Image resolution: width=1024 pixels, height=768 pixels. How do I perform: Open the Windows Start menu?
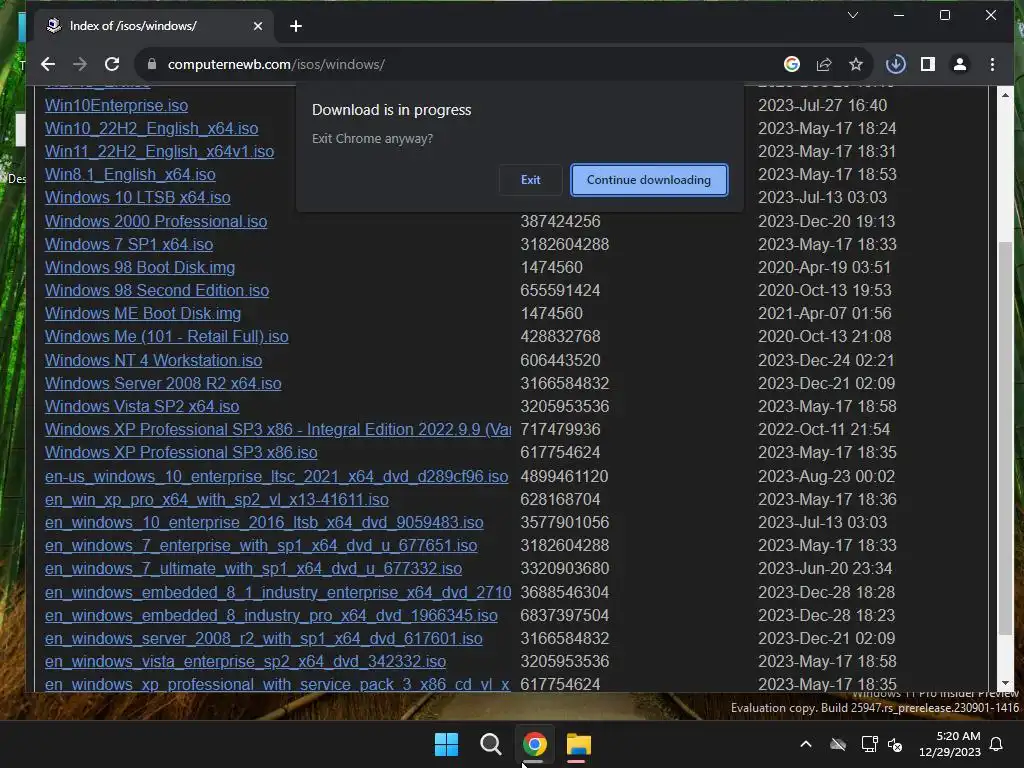pyautogui.click(x=447, y=744)
